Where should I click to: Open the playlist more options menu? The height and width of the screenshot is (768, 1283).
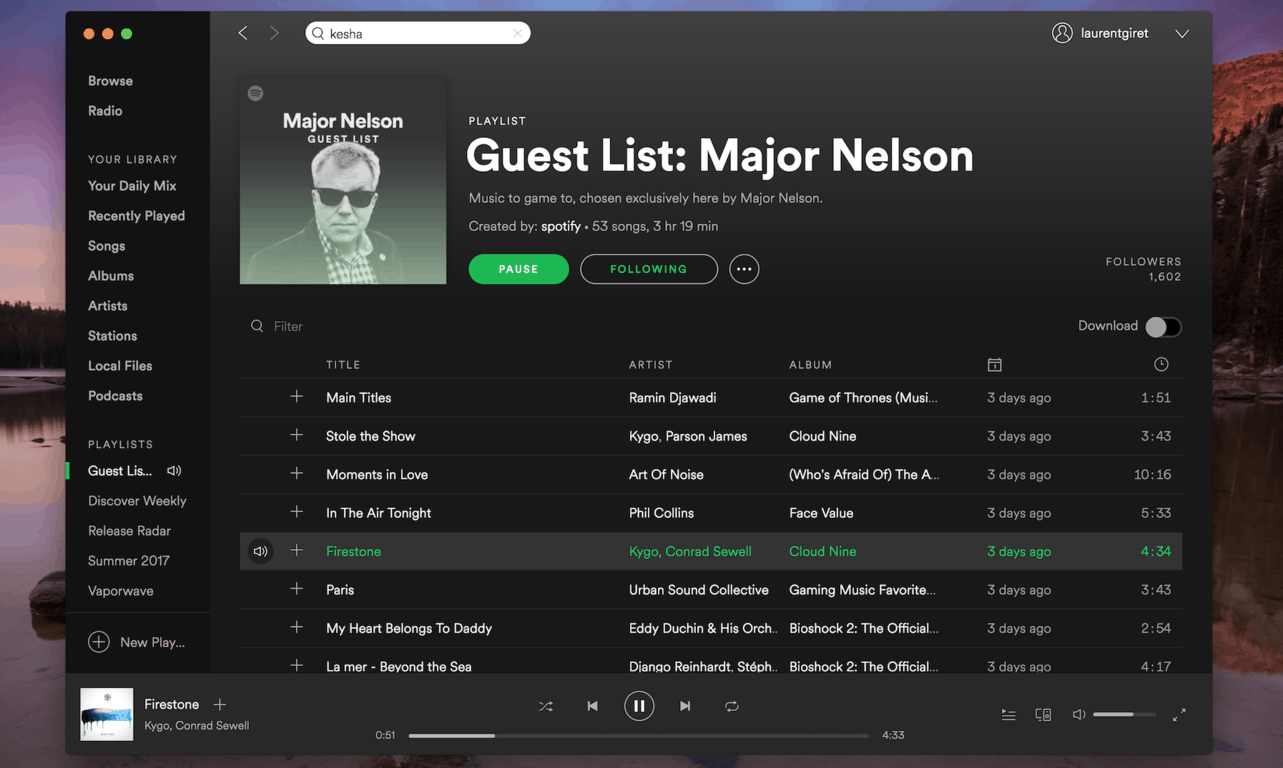coord(744,269)
